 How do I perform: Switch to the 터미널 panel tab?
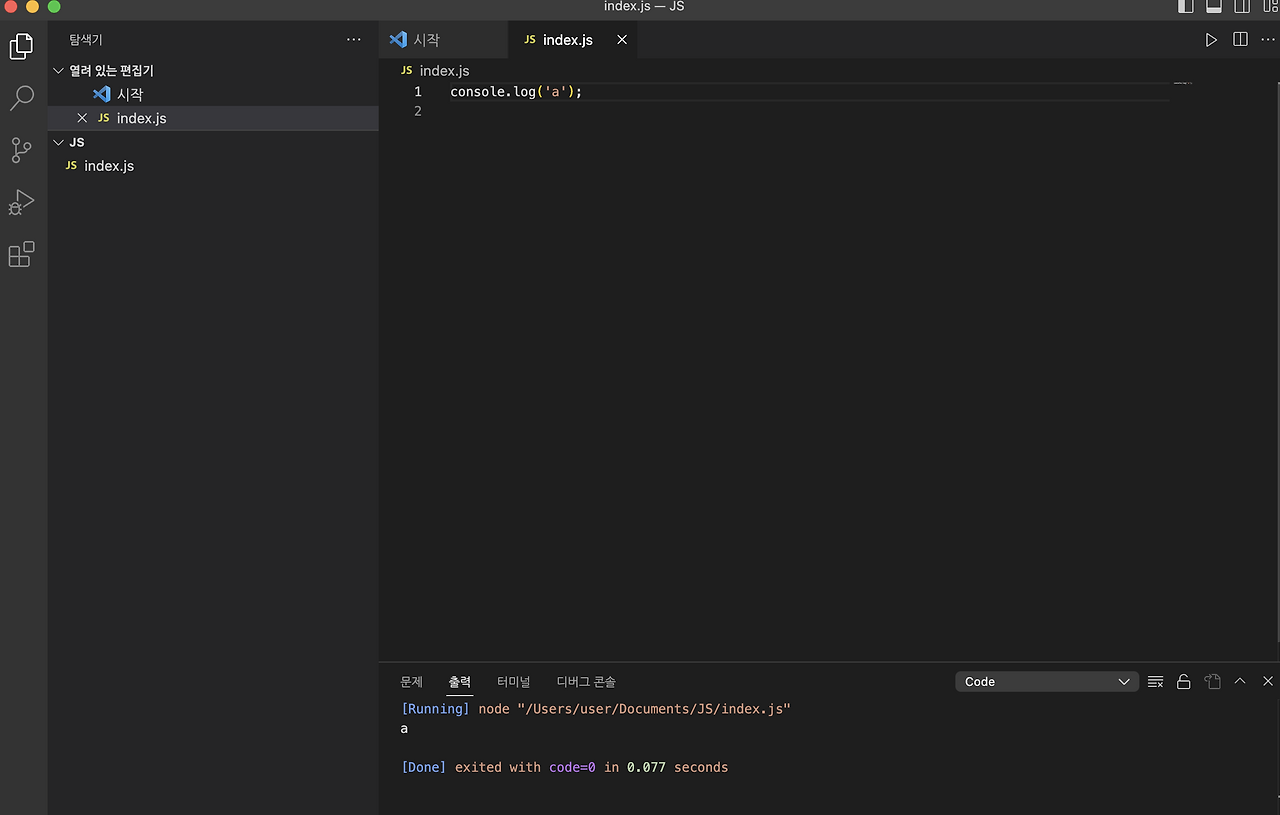513,681
